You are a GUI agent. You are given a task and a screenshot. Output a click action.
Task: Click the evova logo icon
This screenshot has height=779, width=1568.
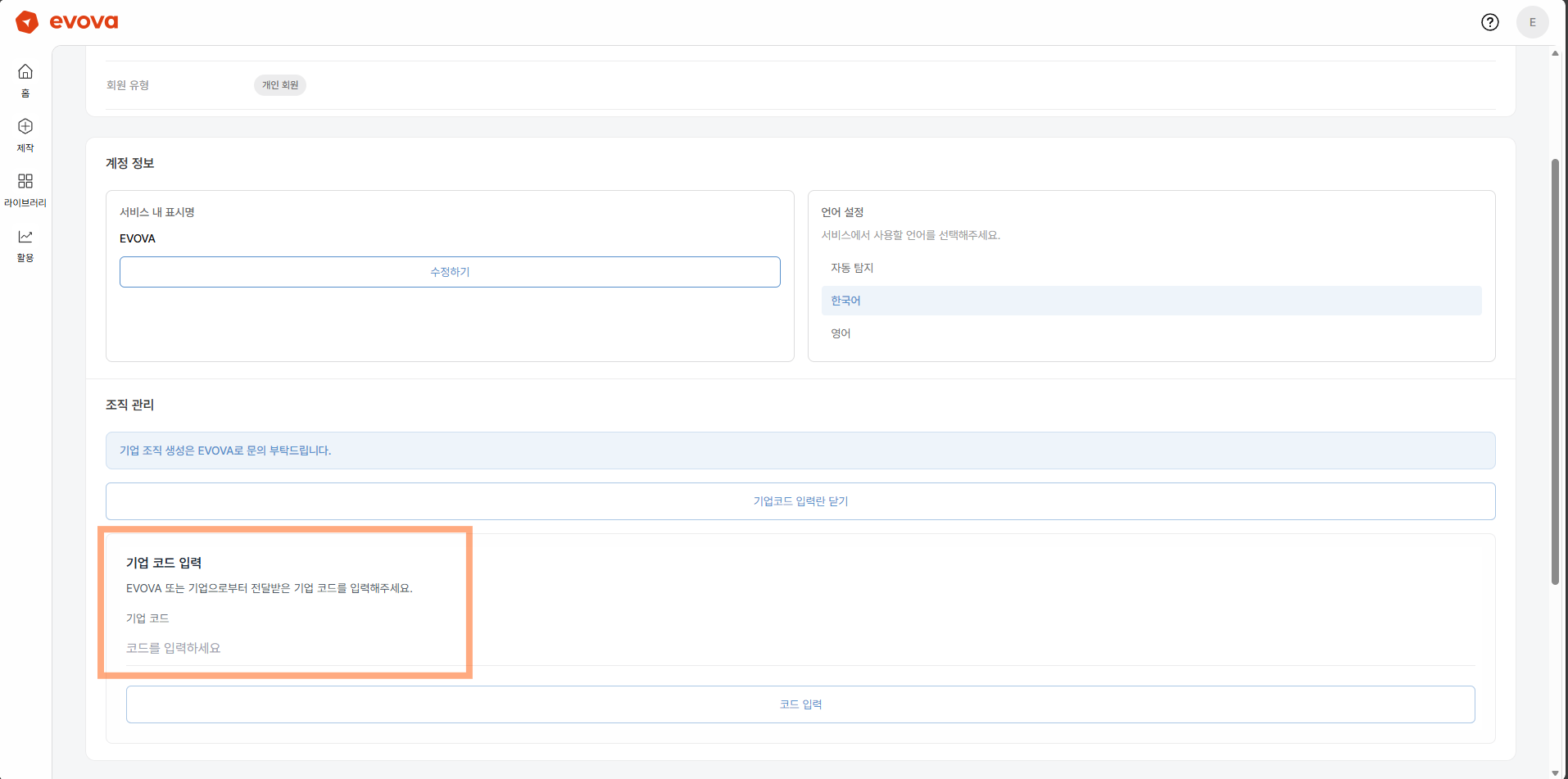coord(27,22)
